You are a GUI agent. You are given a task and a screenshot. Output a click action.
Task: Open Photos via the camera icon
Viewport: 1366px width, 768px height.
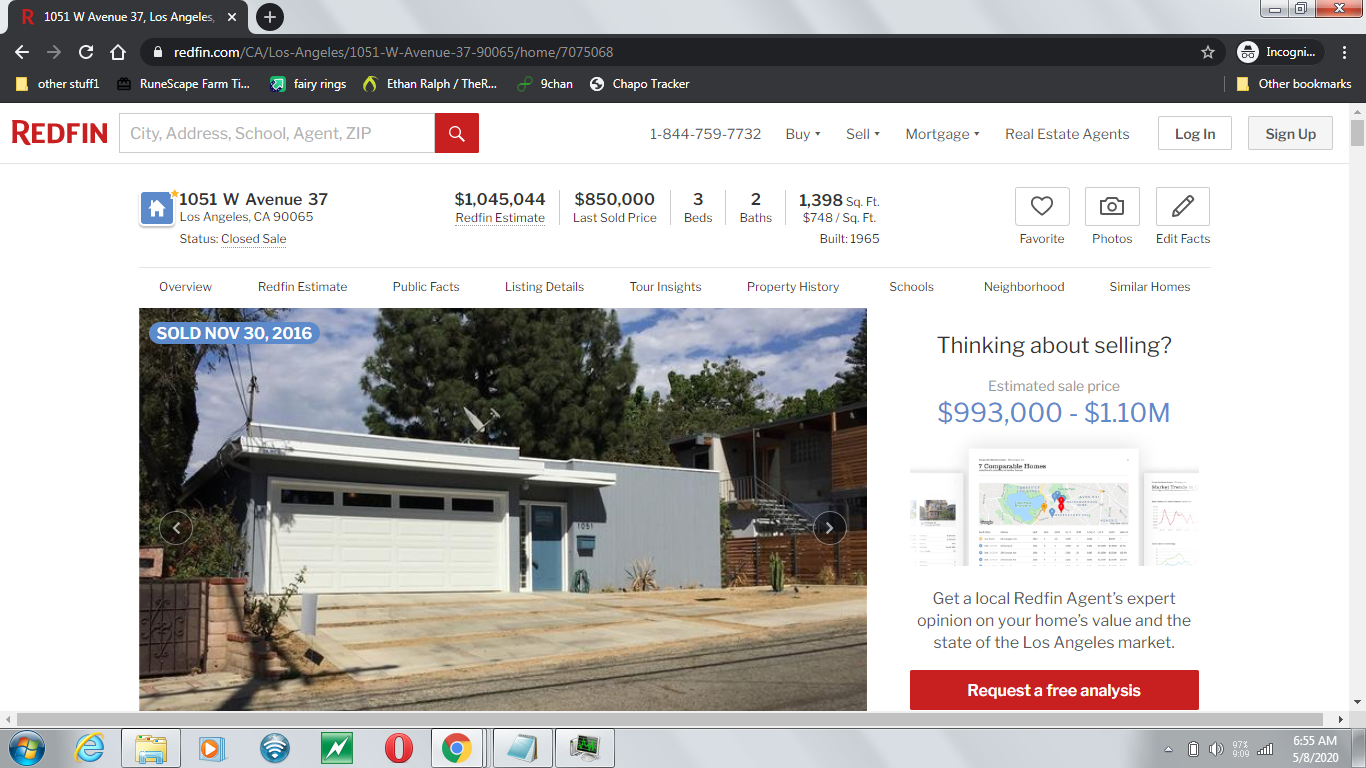coord(1112,207)
